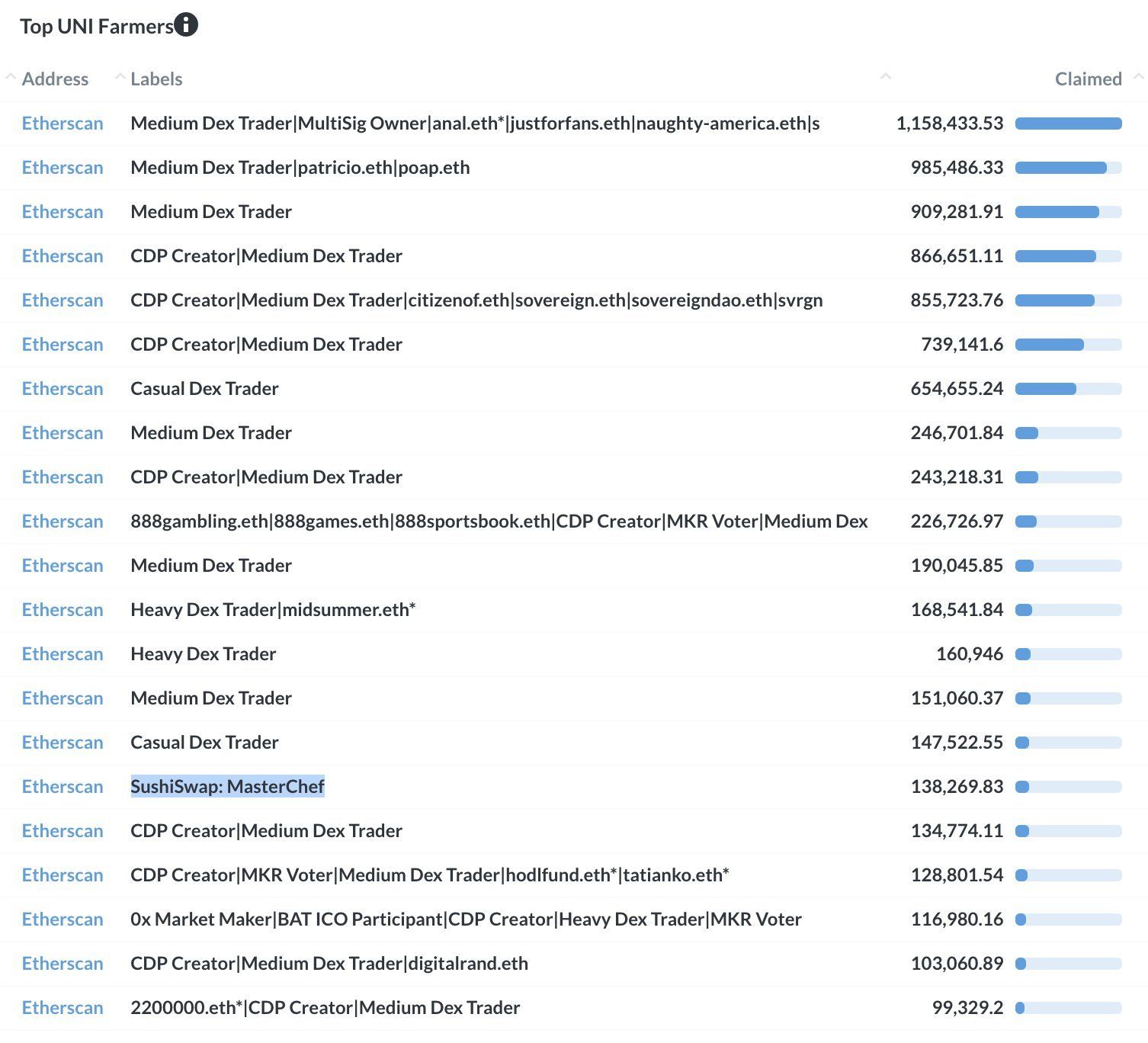This screenshot has height=1043, width=1148.
Task: Sort by the Claimed column header
Action: (x=1088, y=79)
